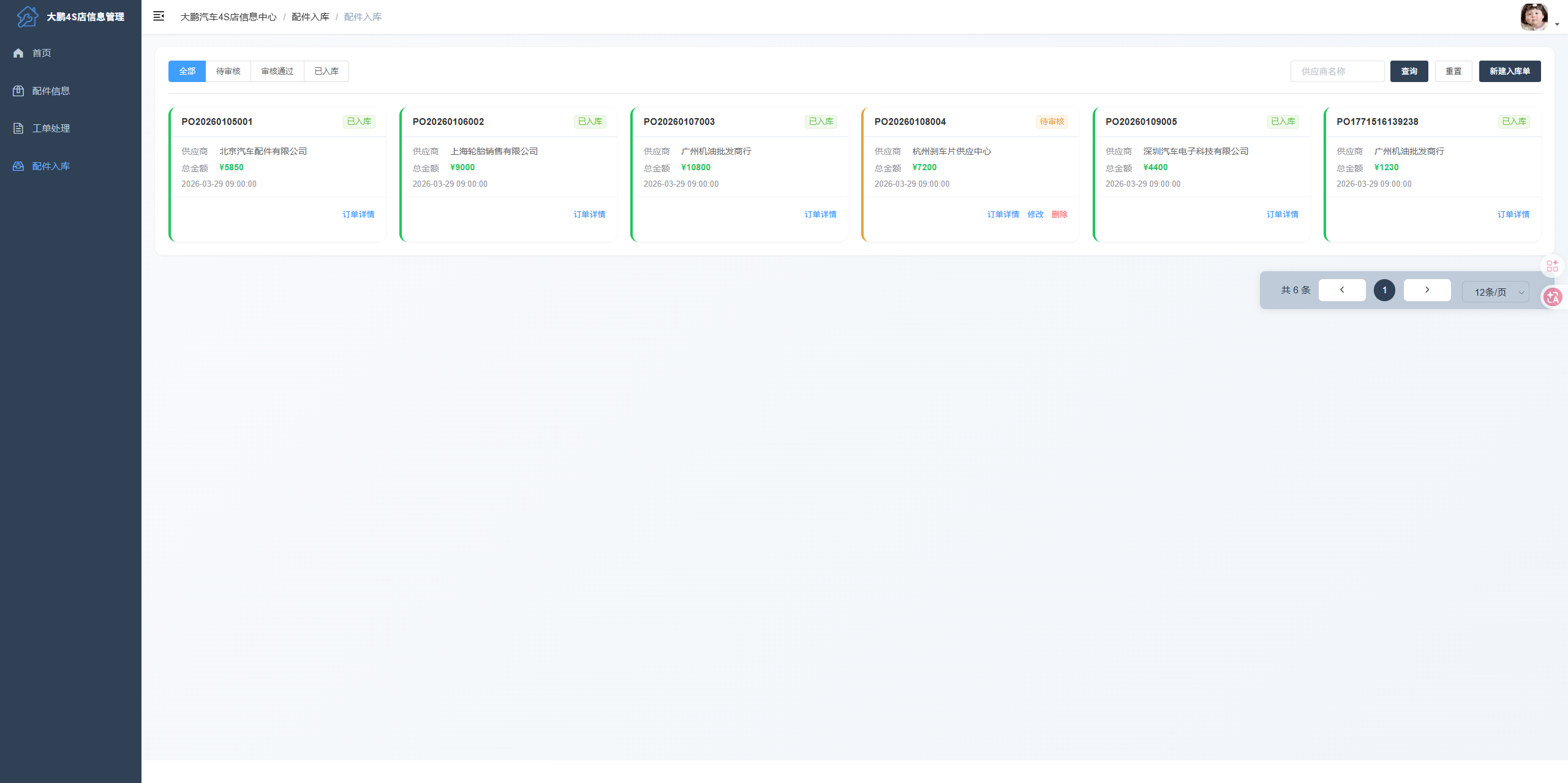The width and height of the screenshot is (1568, 783).
Task: Click 删除 on PO20260108004 card
Action: pyautogui.click(x=1060, y=214)
